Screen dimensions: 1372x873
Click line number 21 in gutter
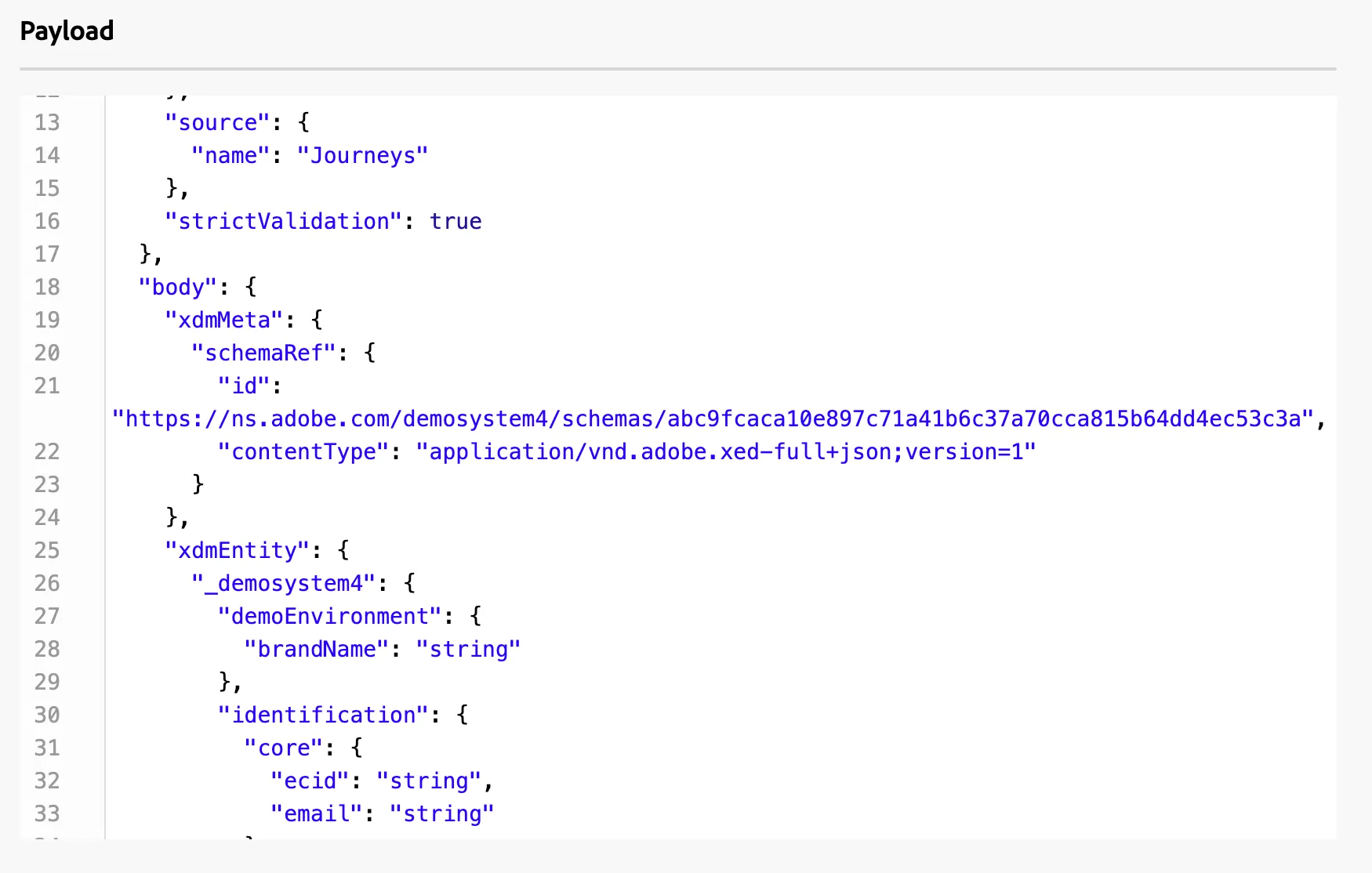tap(47, 386)
